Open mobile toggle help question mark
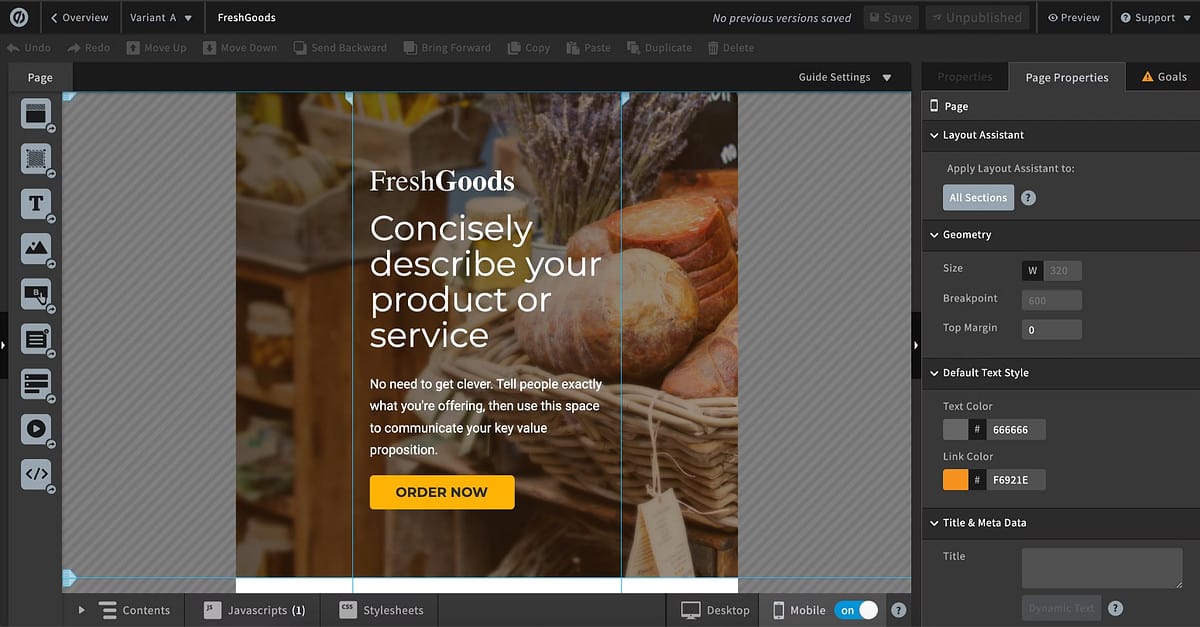The image size is (1200, 627). coord(898,610)
